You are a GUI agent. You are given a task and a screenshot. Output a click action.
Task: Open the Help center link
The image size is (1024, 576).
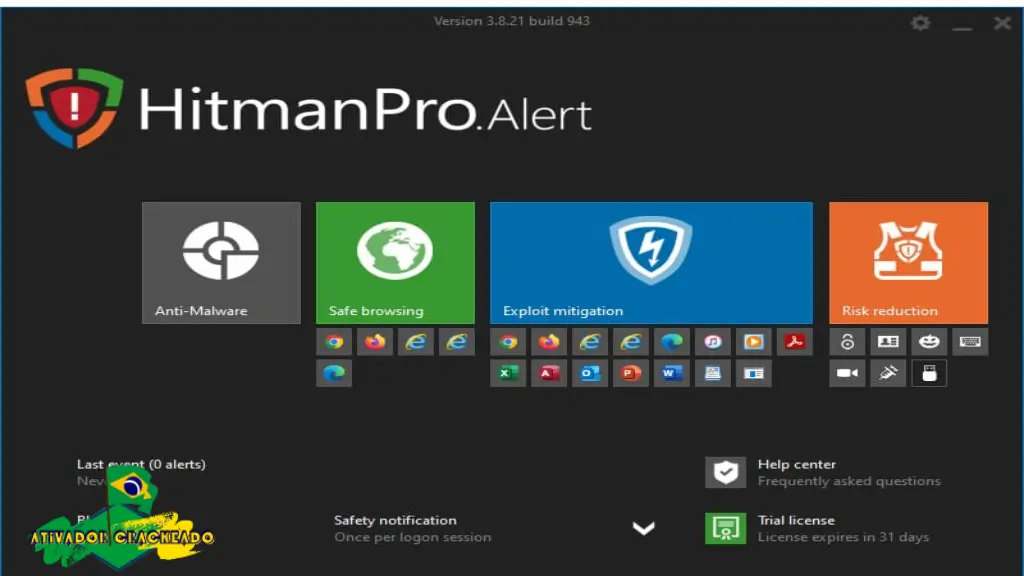click(x=797, y=464)
